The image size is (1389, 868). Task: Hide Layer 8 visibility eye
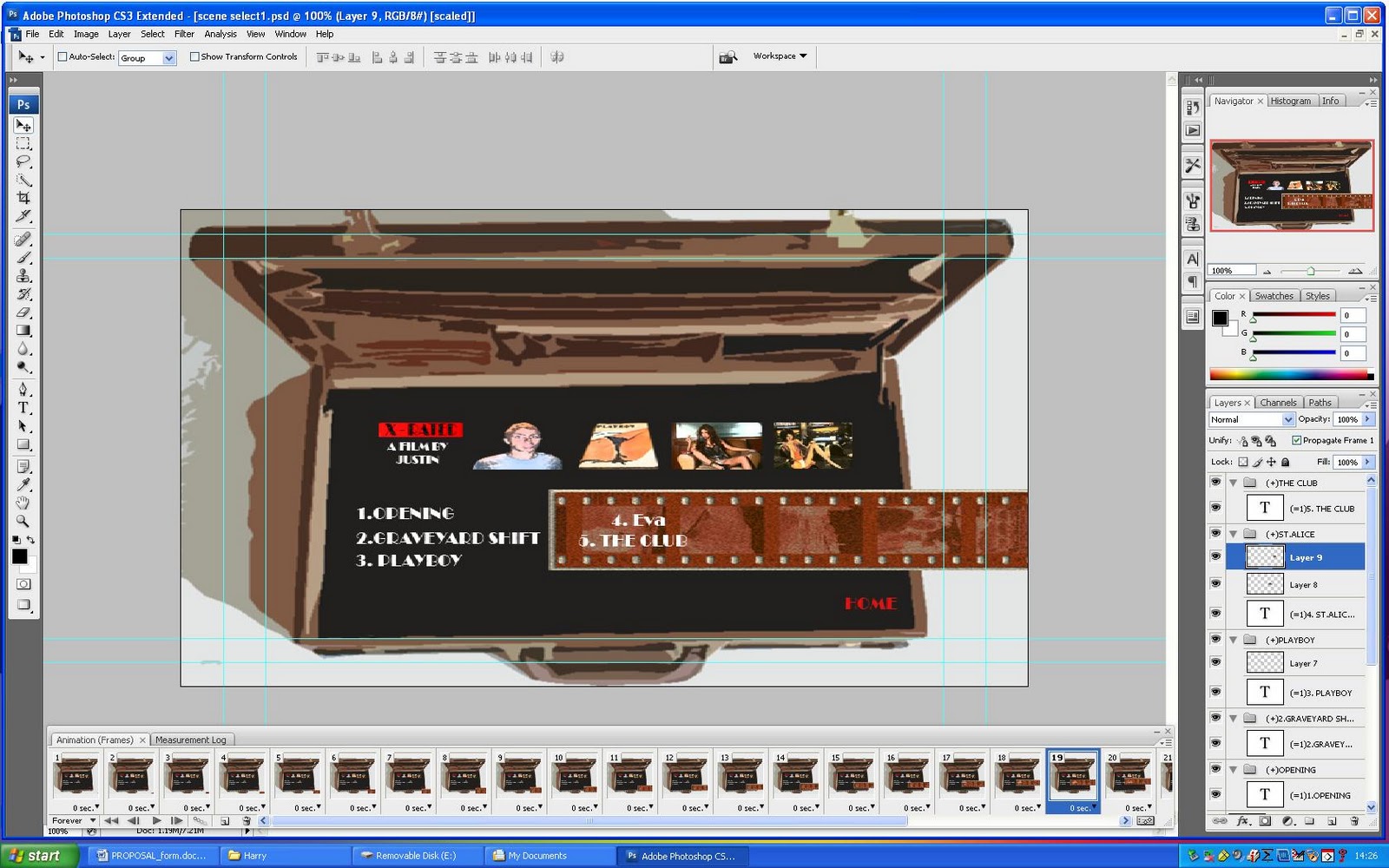pos(1215,583)
